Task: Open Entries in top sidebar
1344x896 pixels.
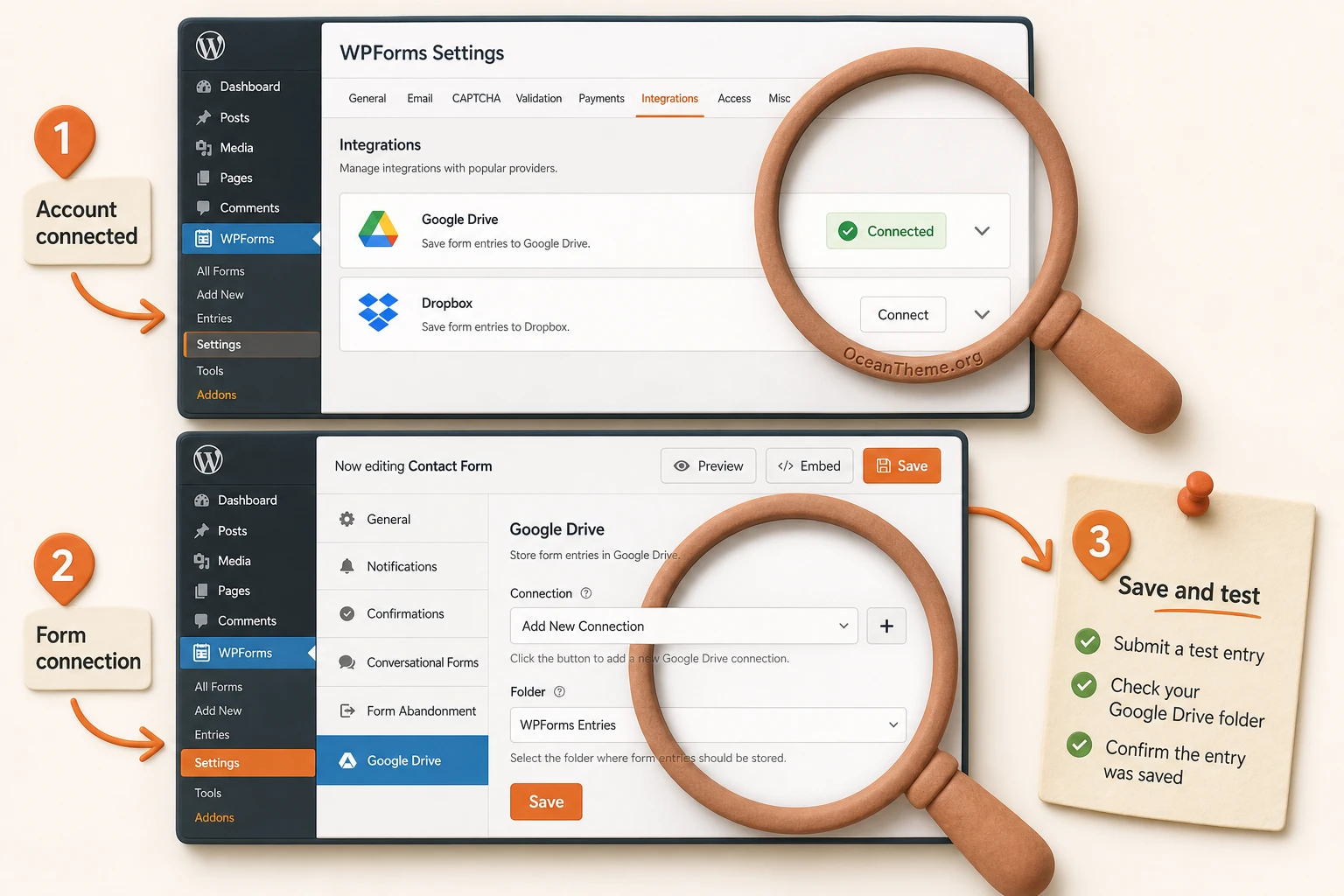Action: click(x=214, y=318)
